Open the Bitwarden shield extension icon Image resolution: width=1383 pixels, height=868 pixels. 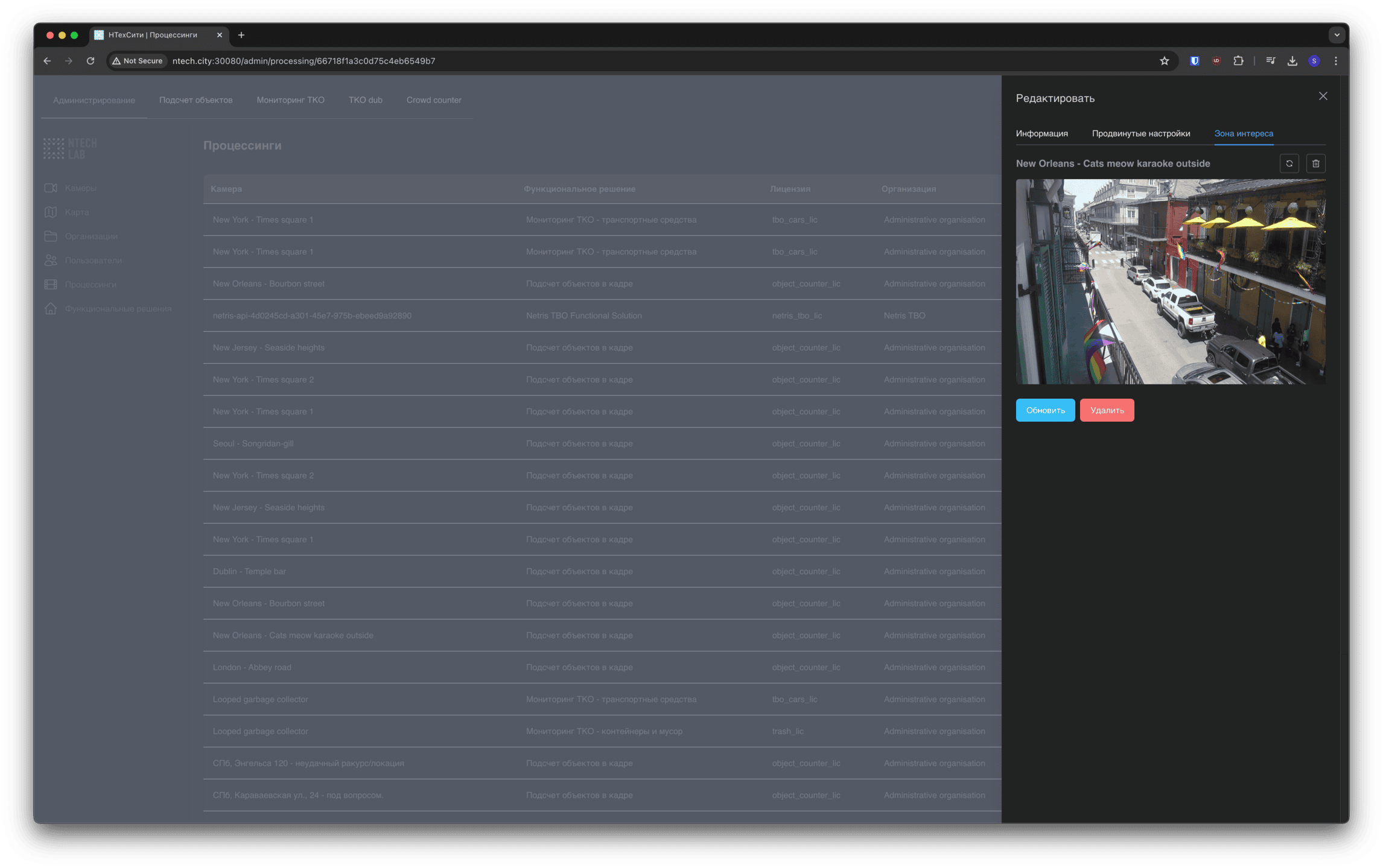(x=1194, y=61)
